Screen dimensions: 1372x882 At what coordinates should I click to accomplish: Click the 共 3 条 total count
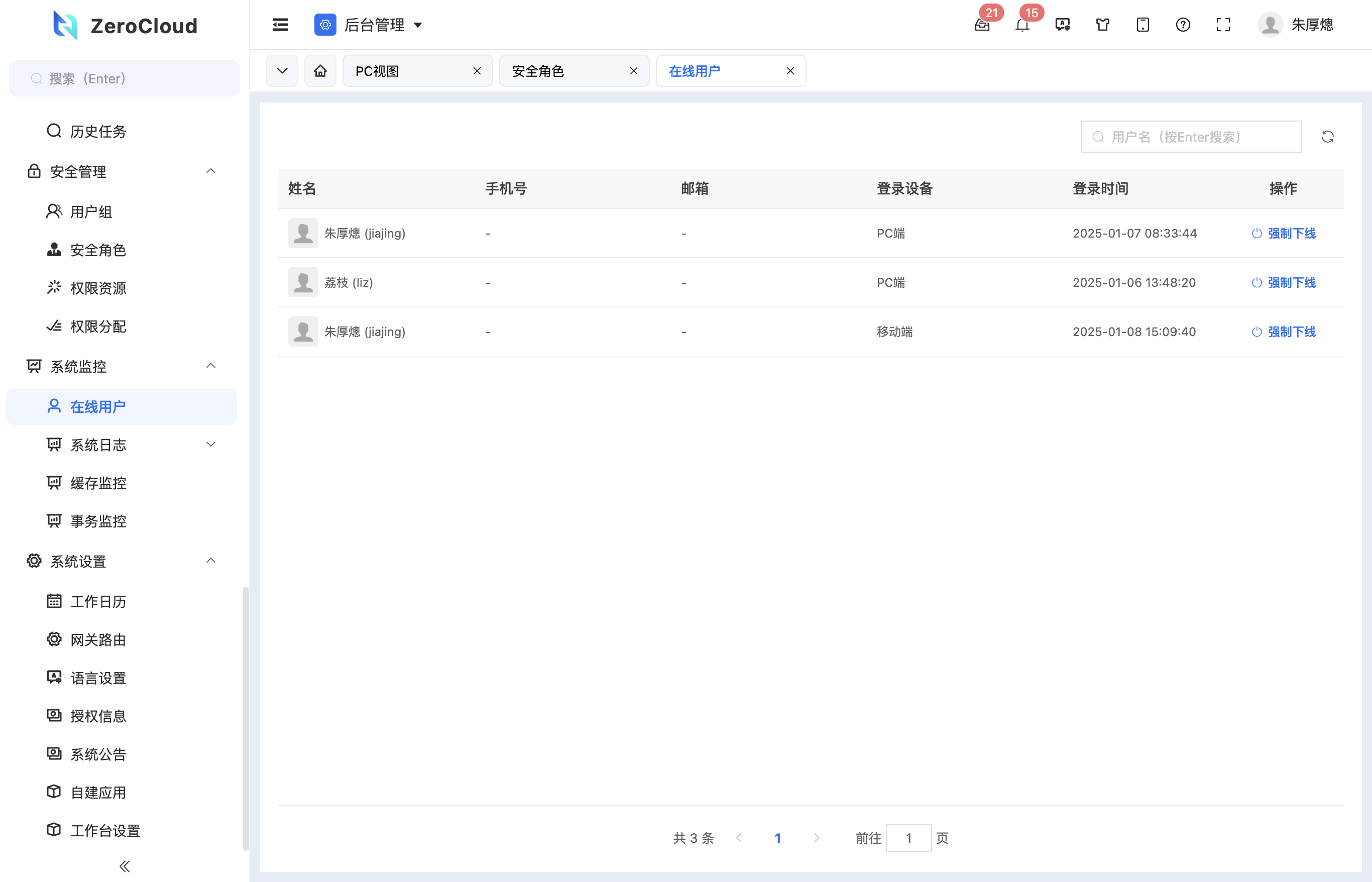(694, 838)
